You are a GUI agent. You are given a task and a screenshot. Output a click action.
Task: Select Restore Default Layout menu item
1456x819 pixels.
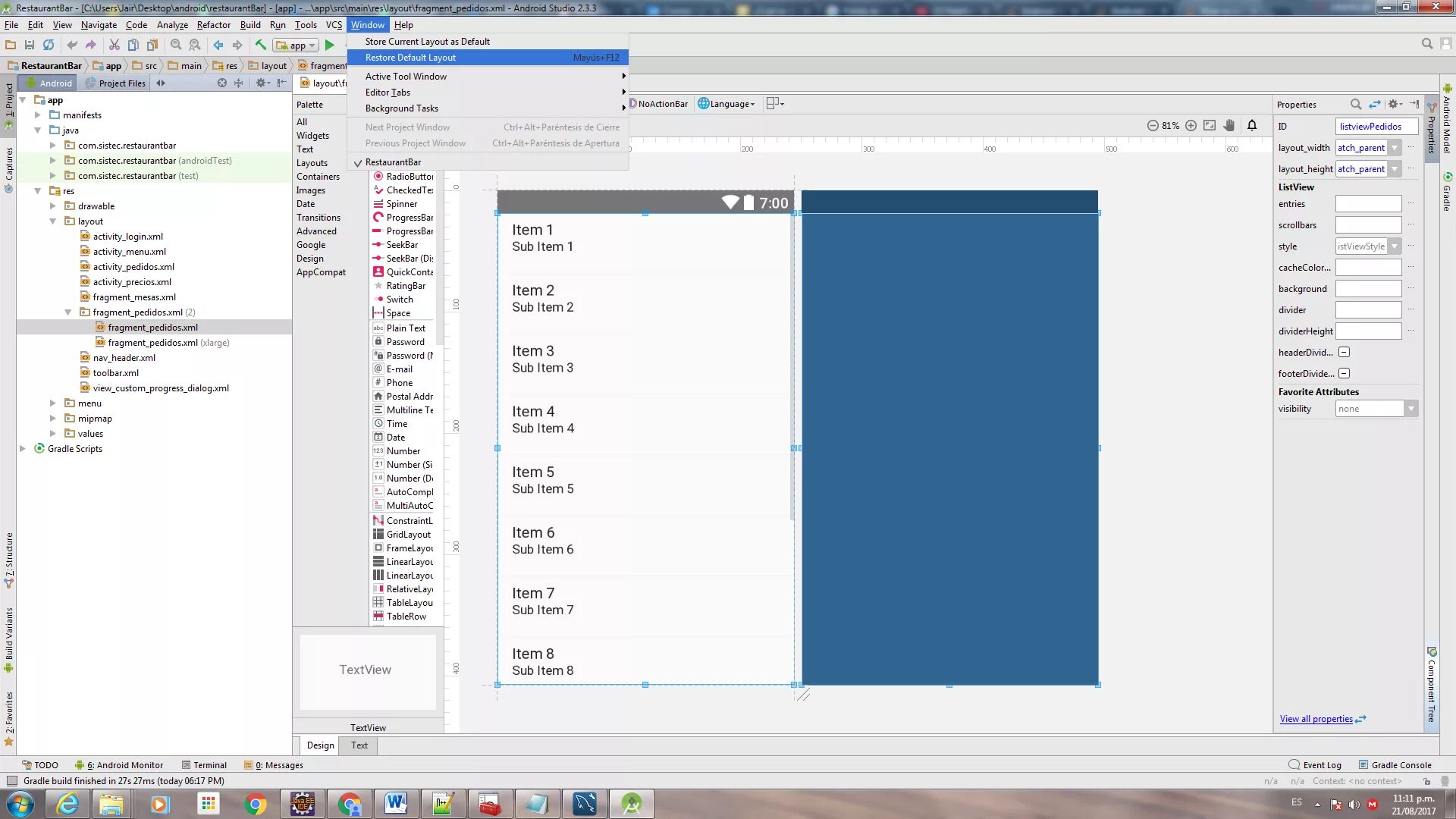410,58
